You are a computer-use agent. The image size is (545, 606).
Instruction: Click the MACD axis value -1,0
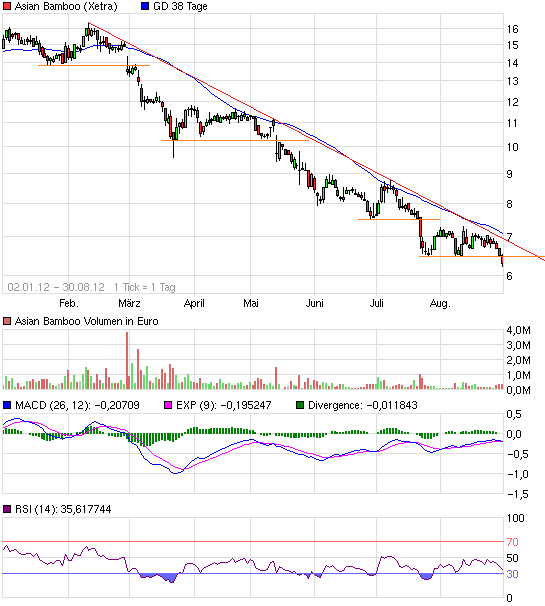(x=518, y=474)
